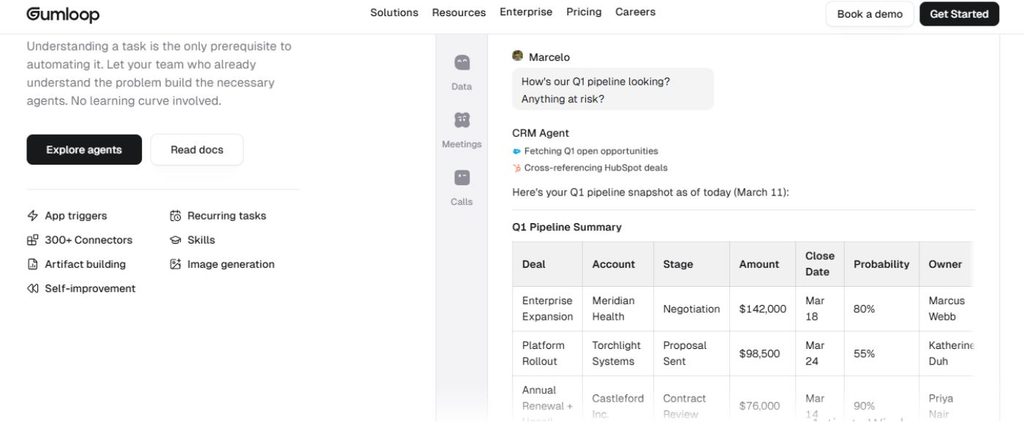Viewport: 1024px width, 439px height.
Task: Click the Torchlight Systems account cell
Action: pos(616,353)
